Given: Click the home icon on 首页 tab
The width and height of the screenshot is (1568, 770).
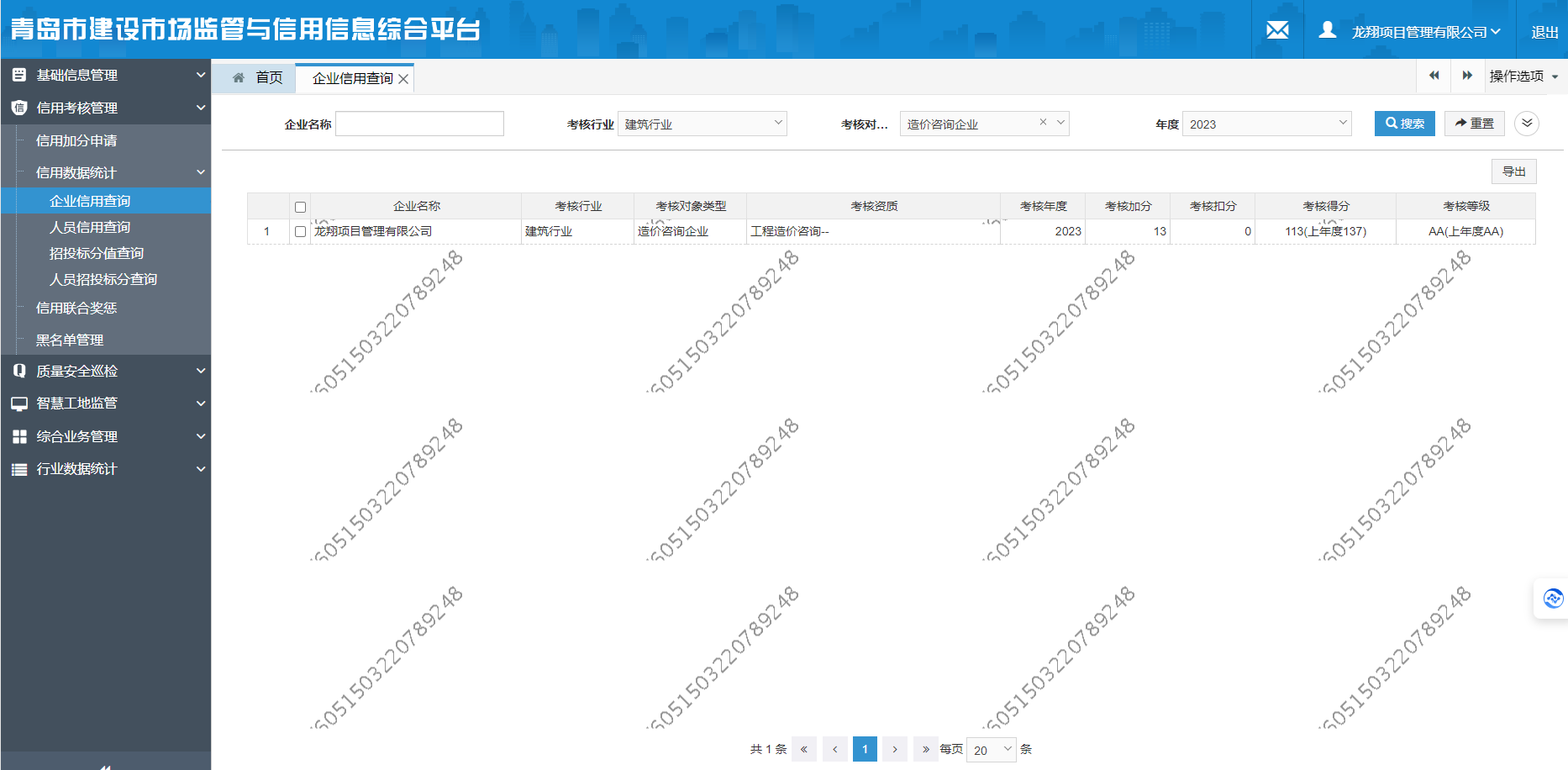Looking at the screenshot, I should [238, 77].
